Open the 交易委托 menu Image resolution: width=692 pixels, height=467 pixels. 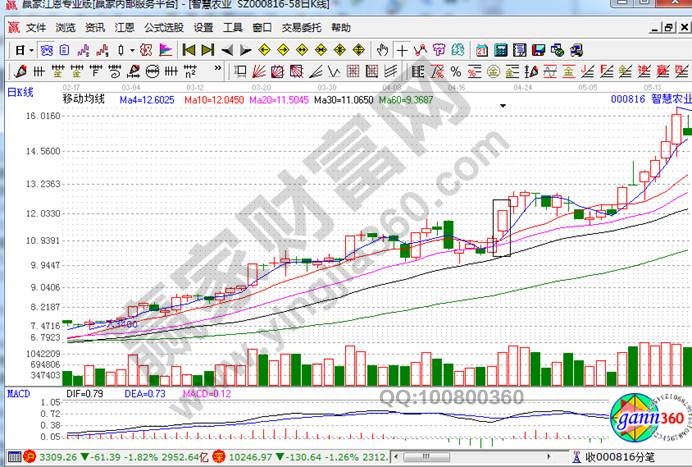tap(301, 28)
